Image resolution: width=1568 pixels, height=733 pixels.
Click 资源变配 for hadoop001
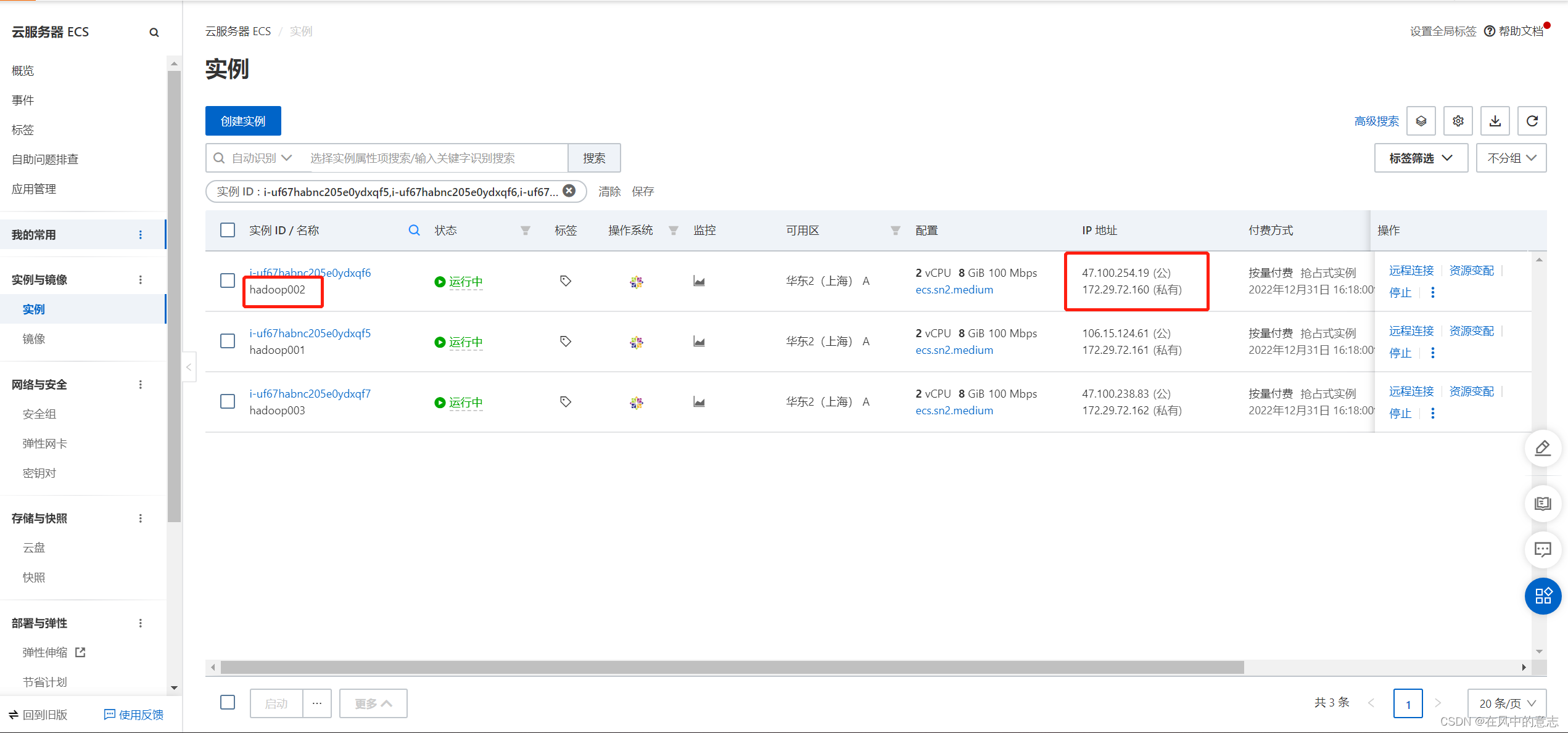click(1471, 330)
